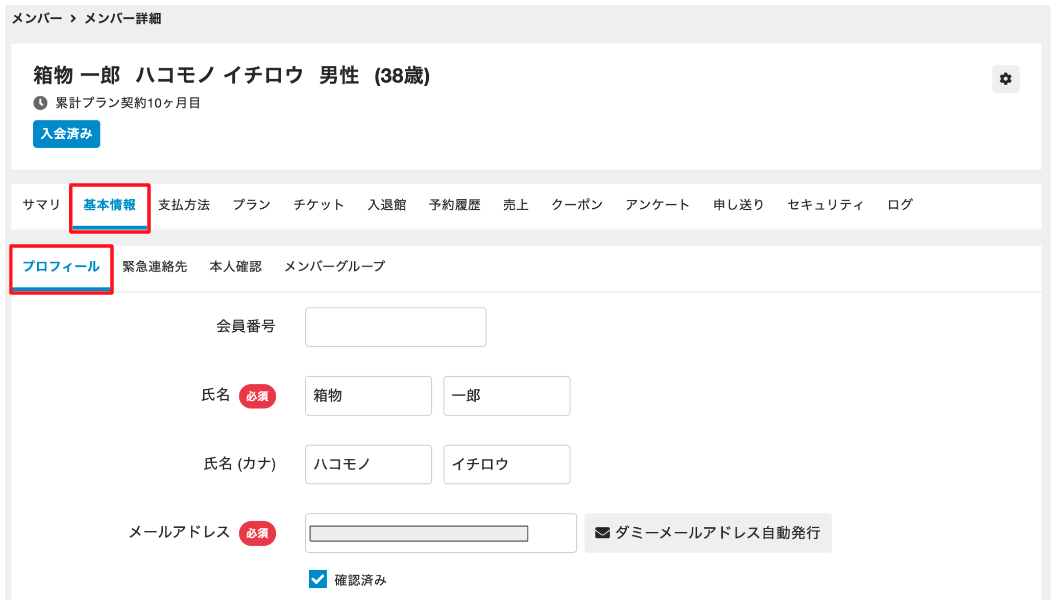The image size is (1055, 606).
Task: Open the ログ tab
Action: coord(899,205)
